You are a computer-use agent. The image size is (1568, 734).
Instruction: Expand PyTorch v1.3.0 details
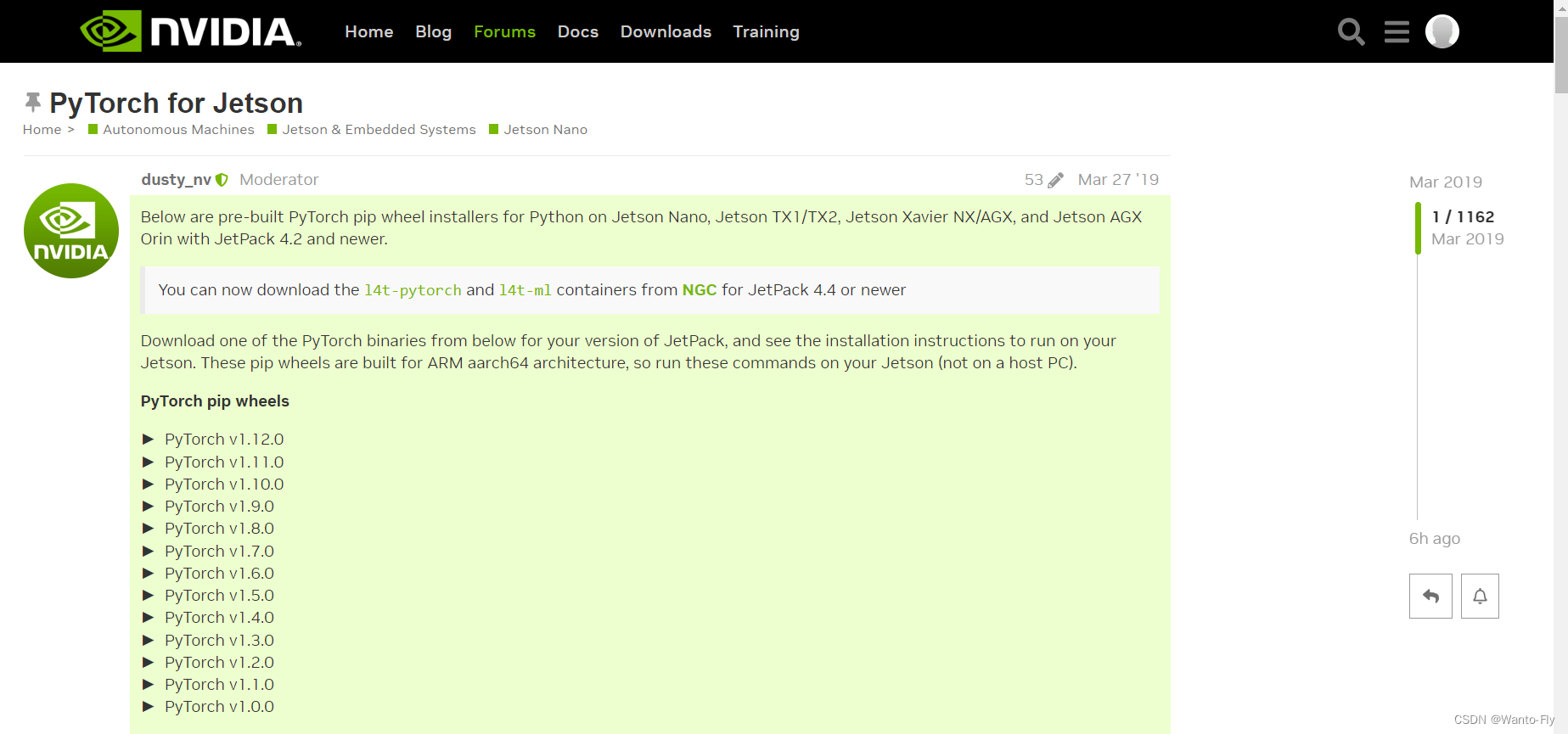click(208, 640)
